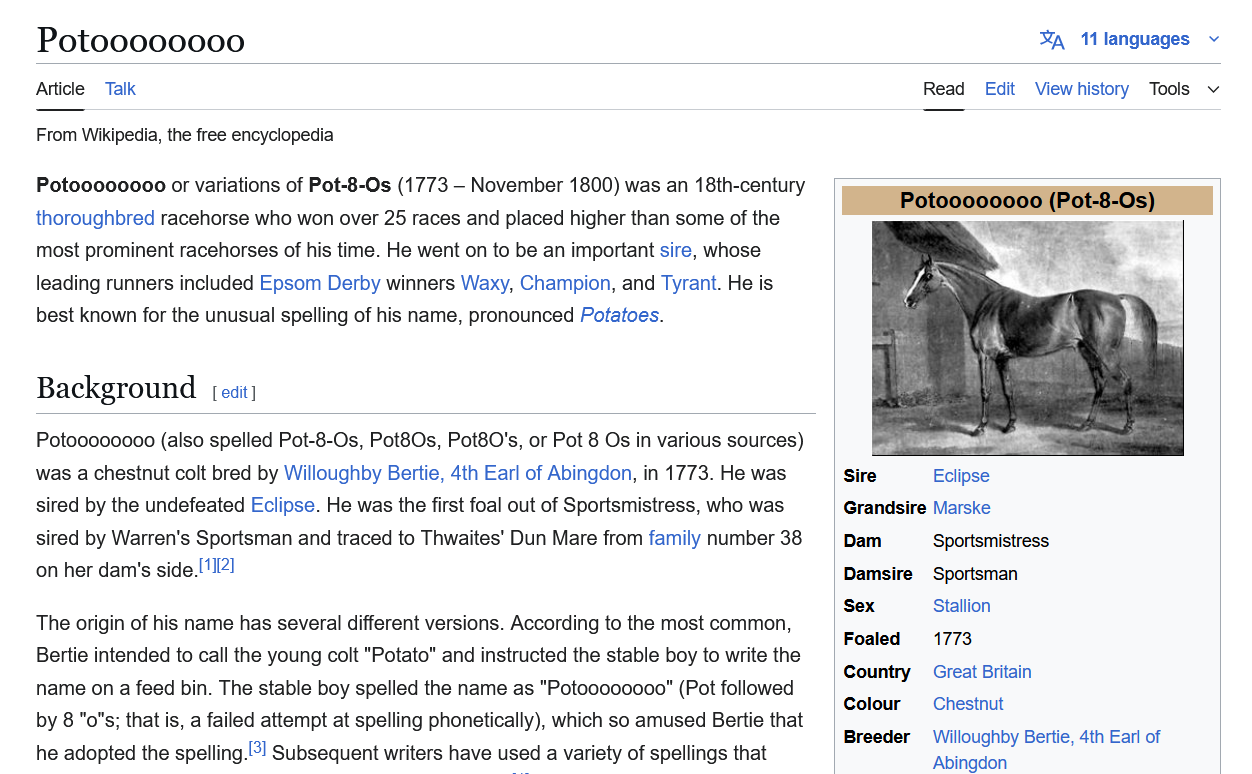Click the 1773 value in Foaled row
This screenshot has height=774, width=1252.
[952, 639]
